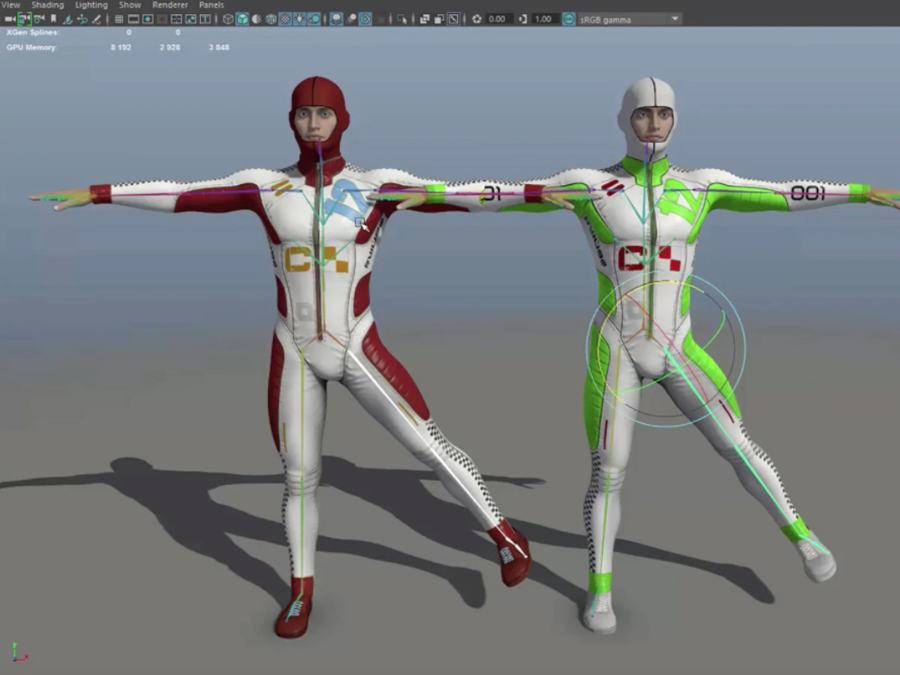The image size is (900, 675).
Task: Open the Panels menu
Action: pos(211,5)
